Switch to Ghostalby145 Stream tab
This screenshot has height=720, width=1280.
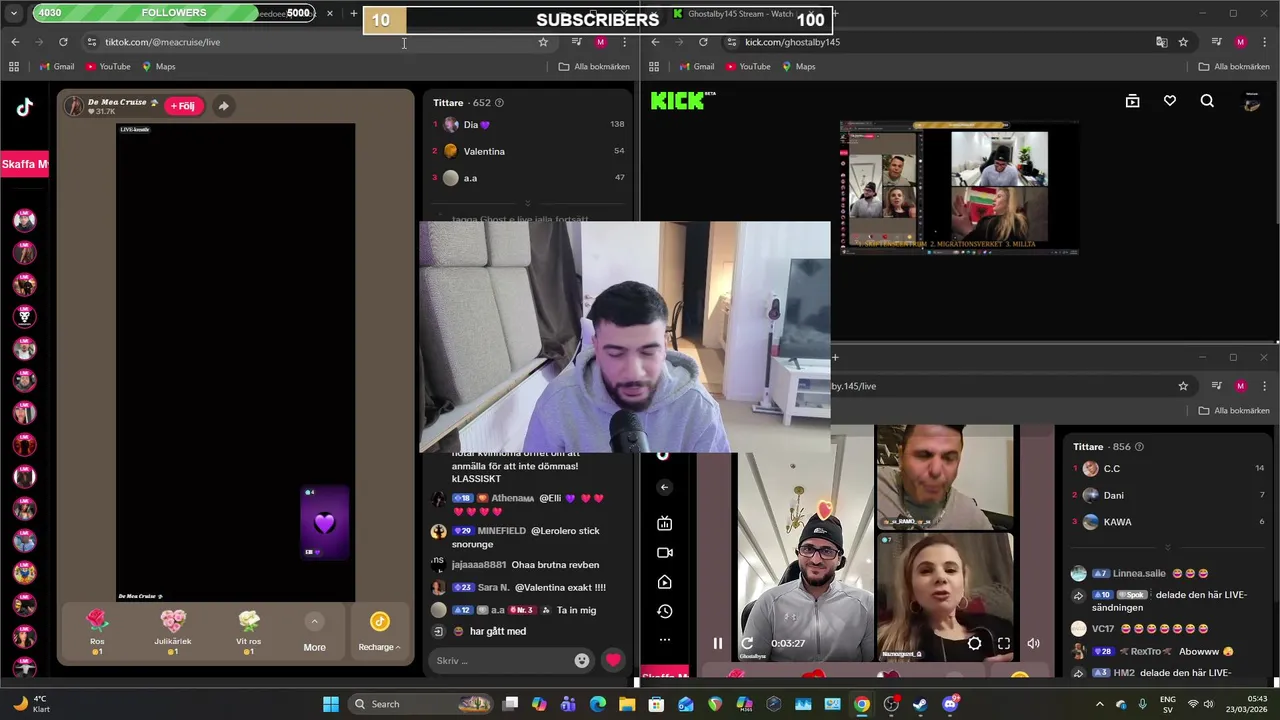tap(742, 14)
